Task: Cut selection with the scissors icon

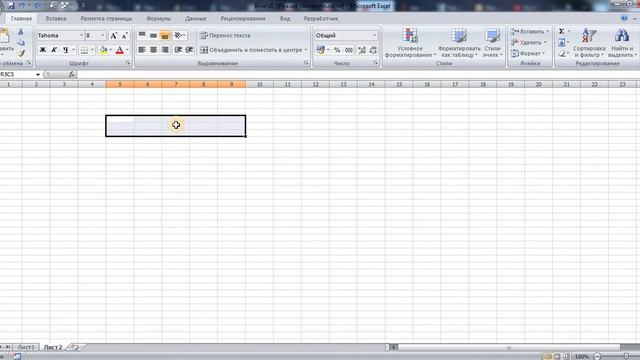Action: click(21, 32)
